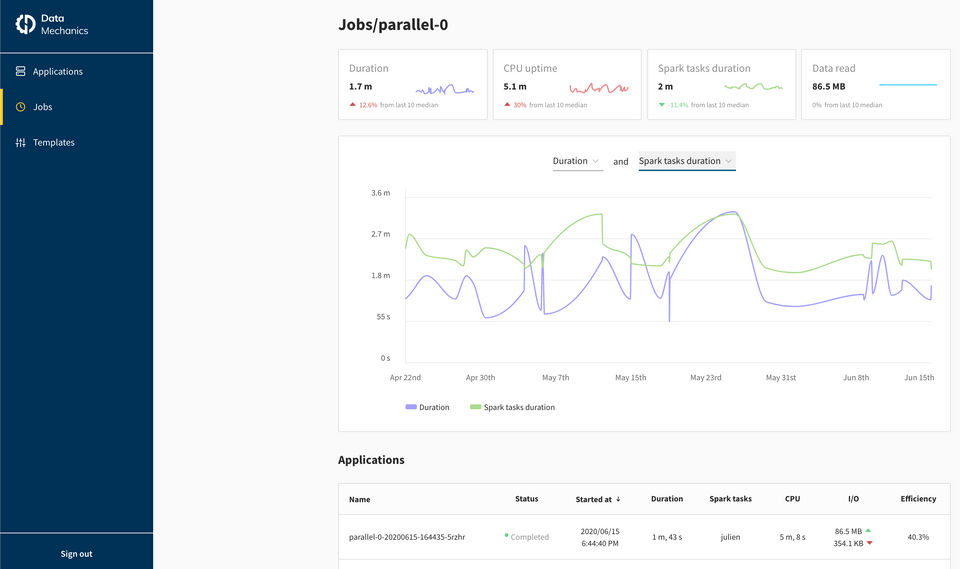The height and width of the screenshot is (569, 960).
Task: Open the Applications menu item
Action: 57,72
